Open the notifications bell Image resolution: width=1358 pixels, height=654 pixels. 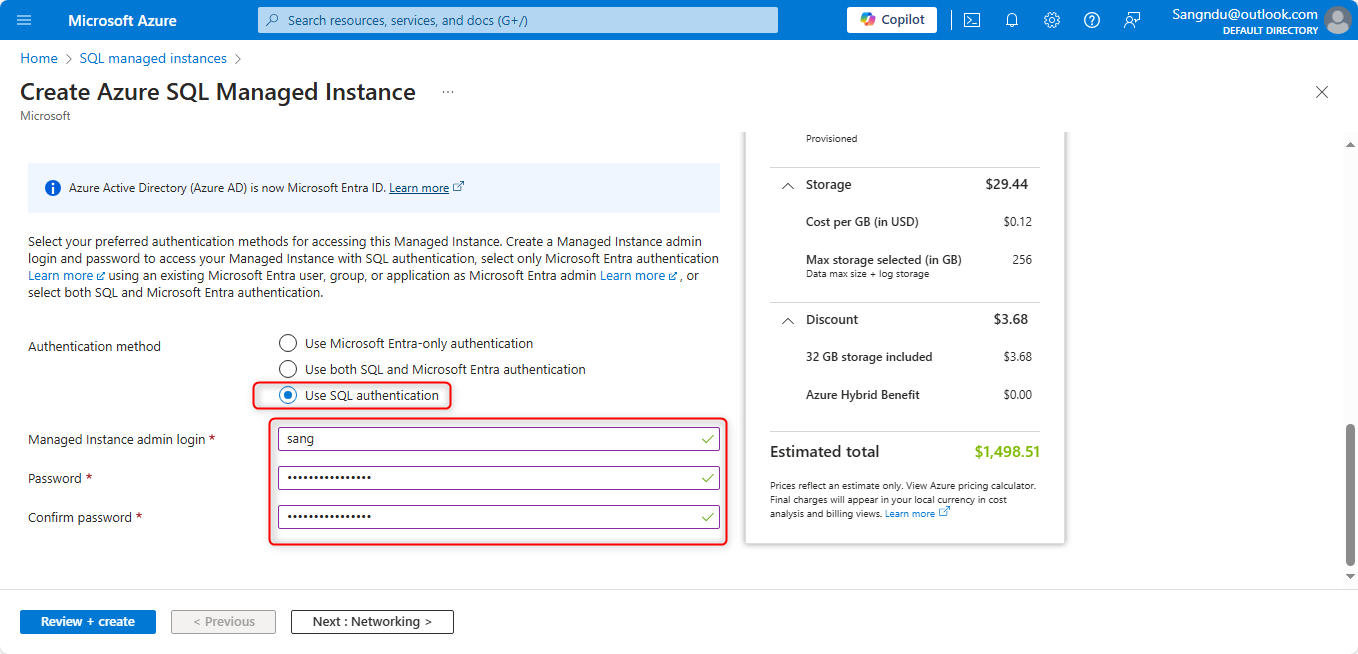click(x=1012, y=20)
